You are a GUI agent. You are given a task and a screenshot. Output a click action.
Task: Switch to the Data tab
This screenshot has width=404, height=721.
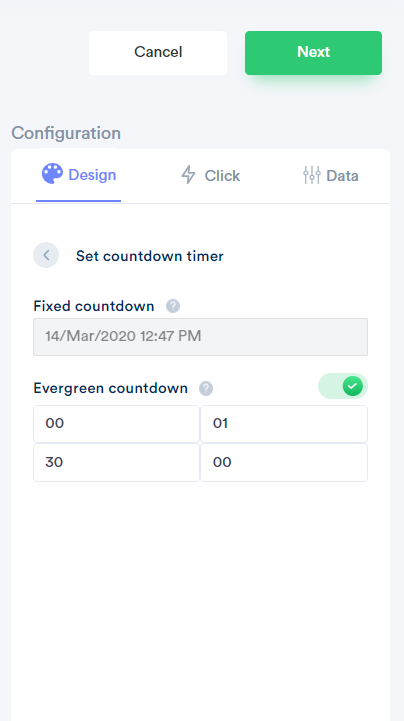[x=330, y=175]
